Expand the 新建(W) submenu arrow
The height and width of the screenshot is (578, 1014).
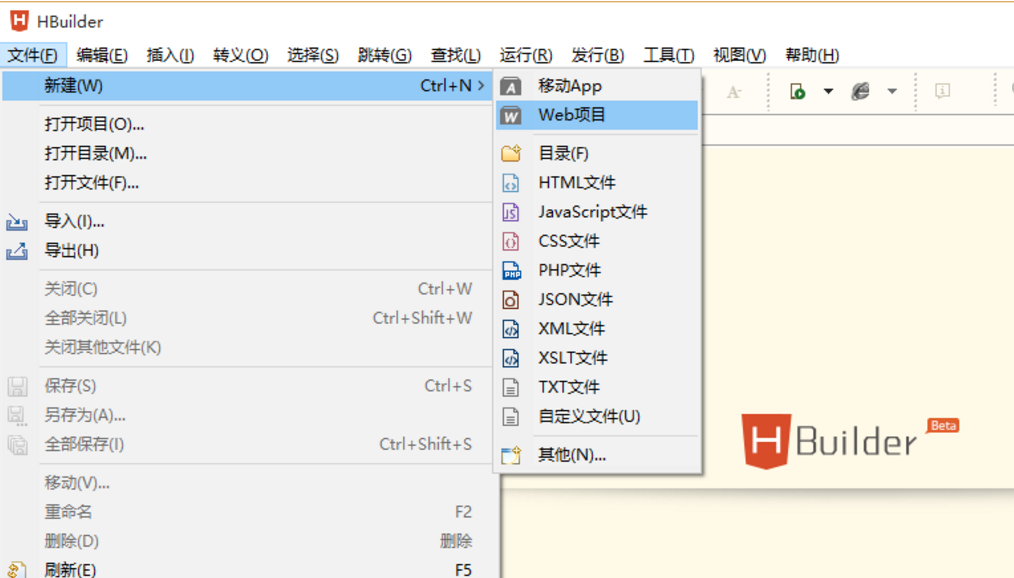coord(480,85)
